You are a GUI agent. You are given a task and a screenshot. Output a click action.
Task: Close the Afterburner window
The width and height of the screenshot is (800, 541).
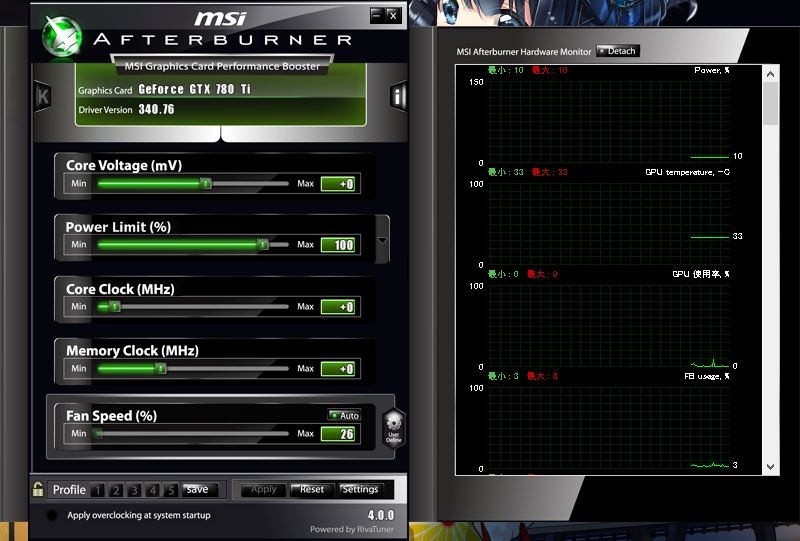click(x=393, y=15)
